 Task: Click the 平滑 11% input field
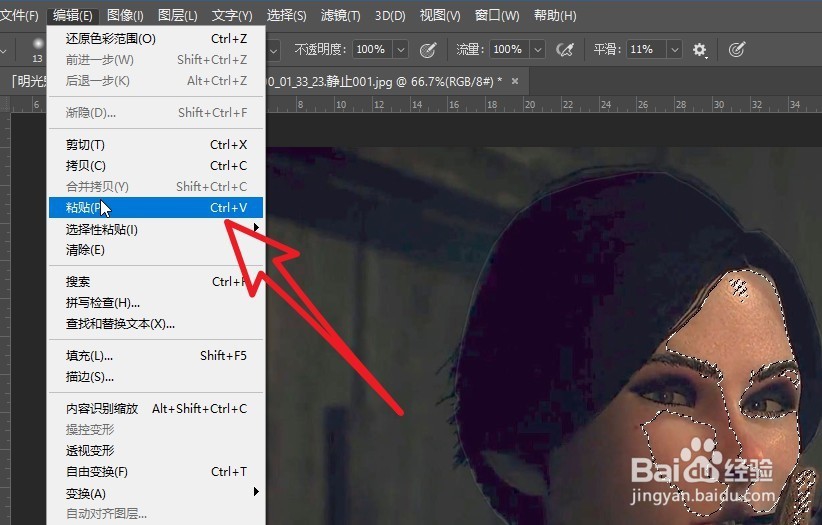(646, 49)
